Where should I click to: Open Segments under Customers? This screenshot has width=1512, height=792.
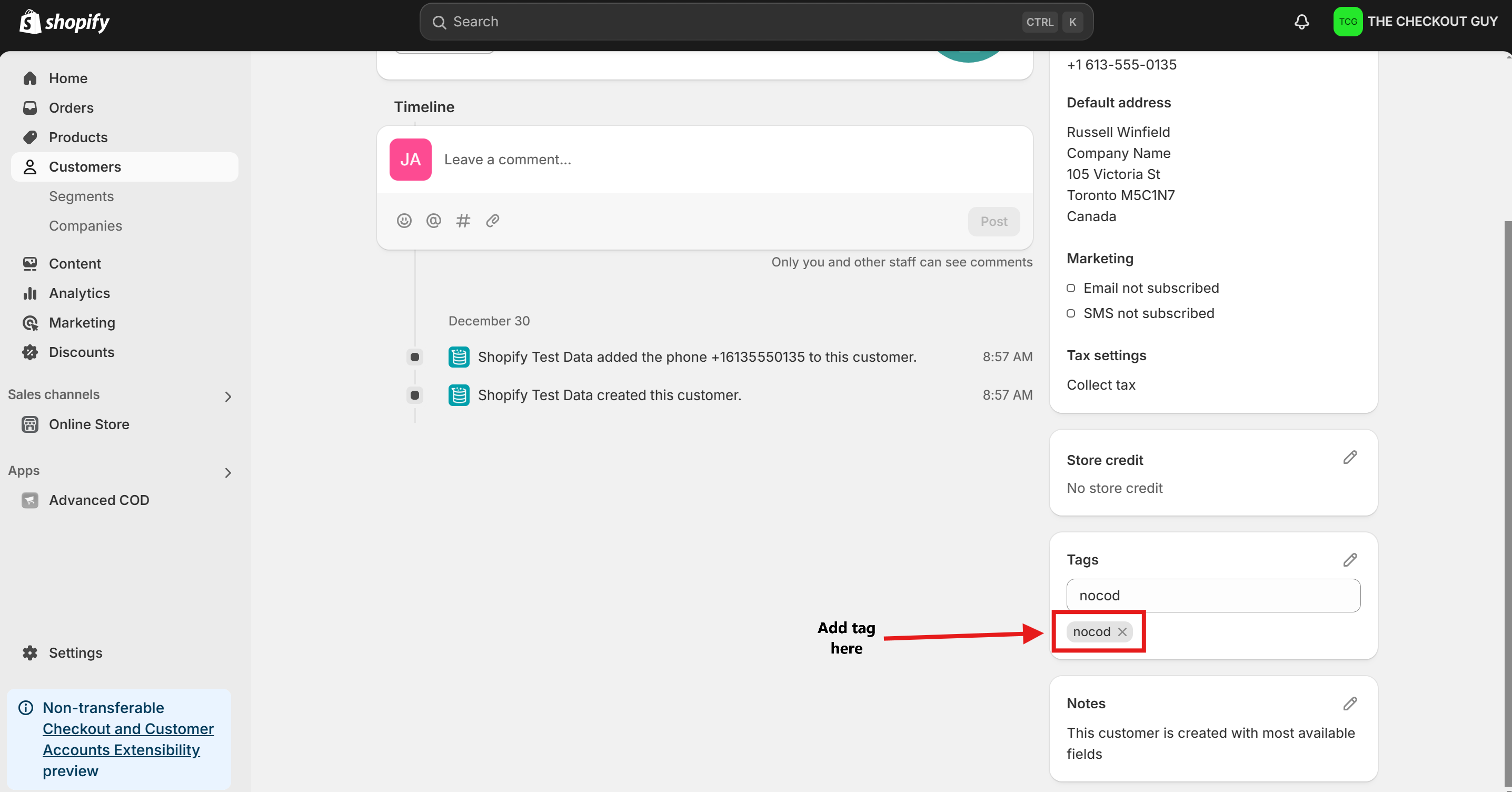pos(81,196)
